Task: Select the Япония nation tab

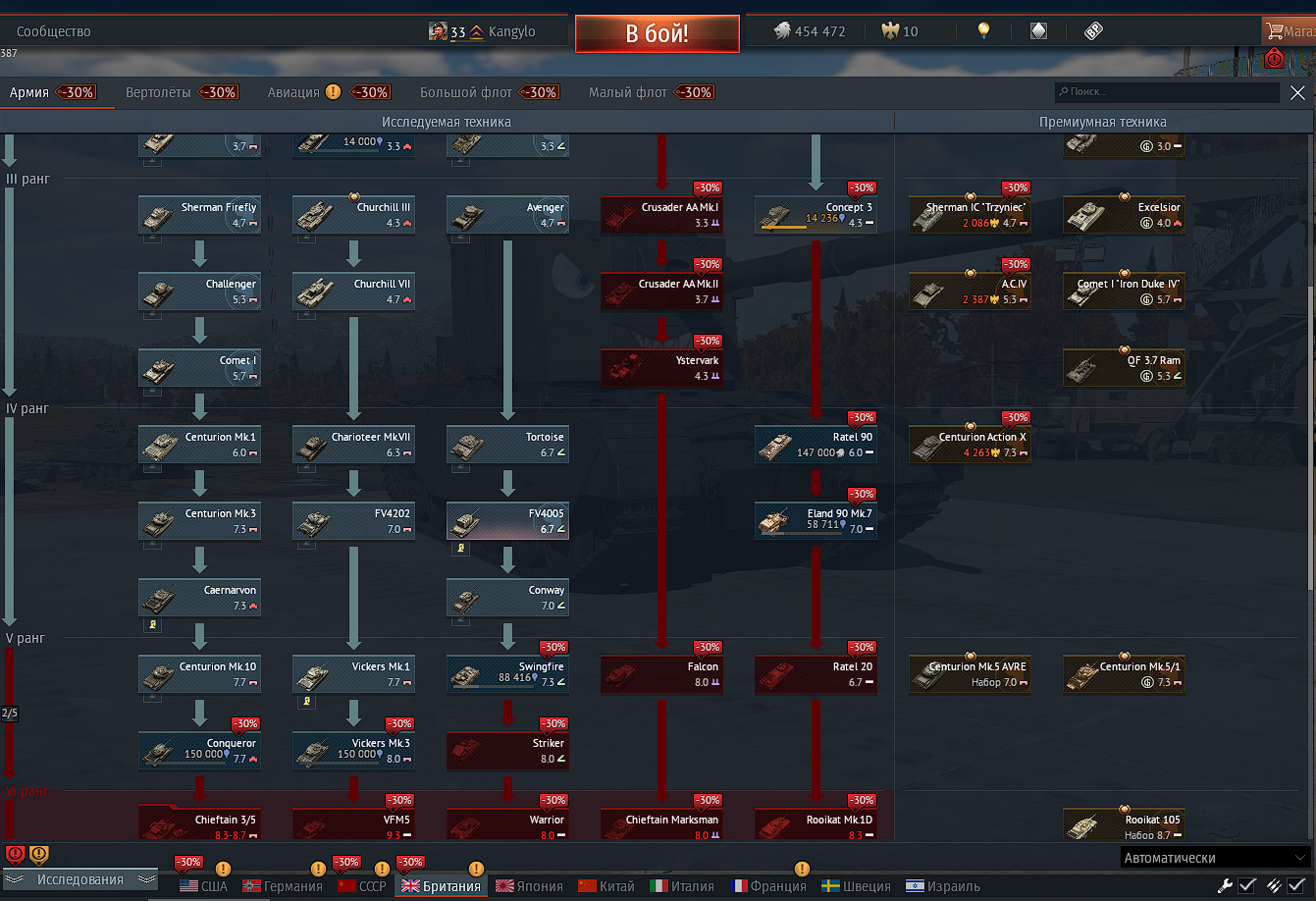Action: [x=531, y=886]
